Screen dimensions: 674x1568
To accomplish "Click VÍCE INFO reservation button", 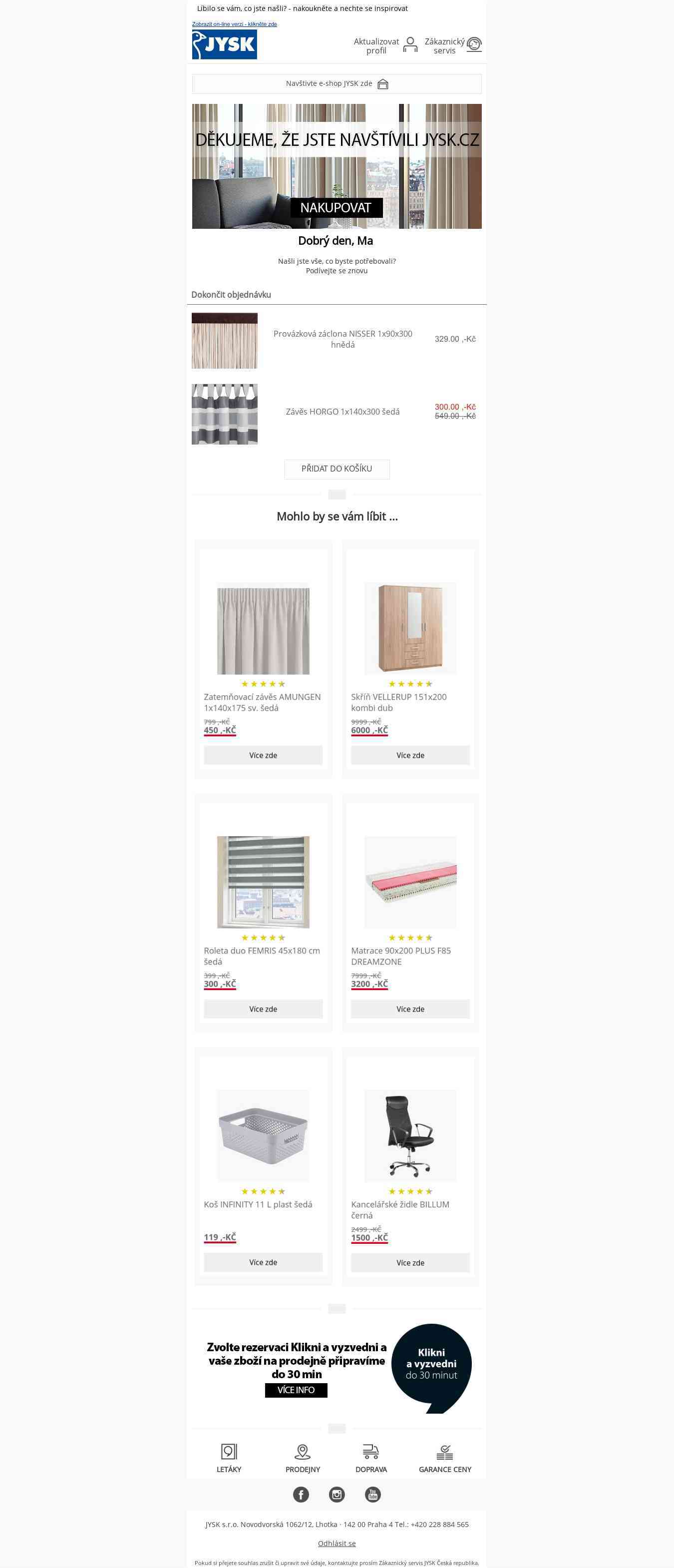I will [x=296, y=1390].
